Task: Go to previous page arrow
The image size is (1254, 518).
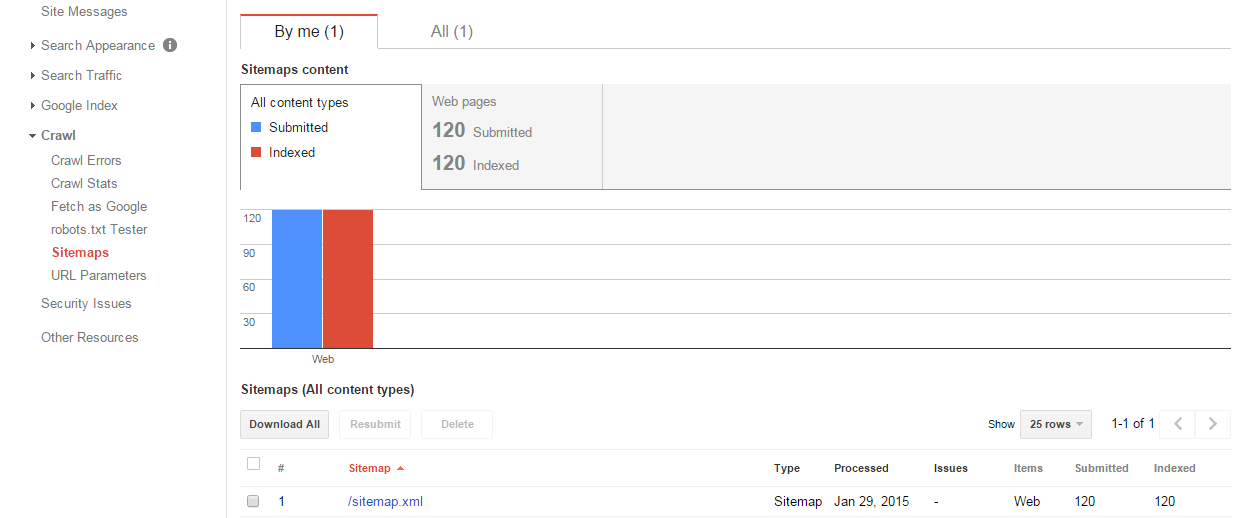Action: (x=1178, y=424)
